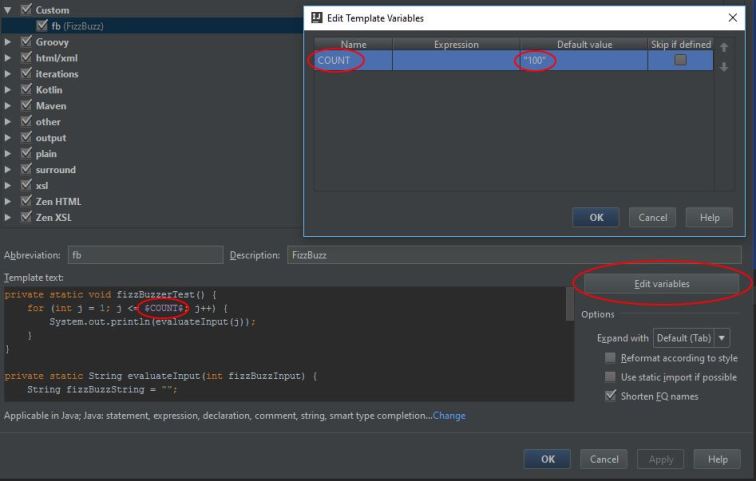Expand the Maven group
Image resolution: width=756 pixels, height=481 pixels.
(8, 106)
